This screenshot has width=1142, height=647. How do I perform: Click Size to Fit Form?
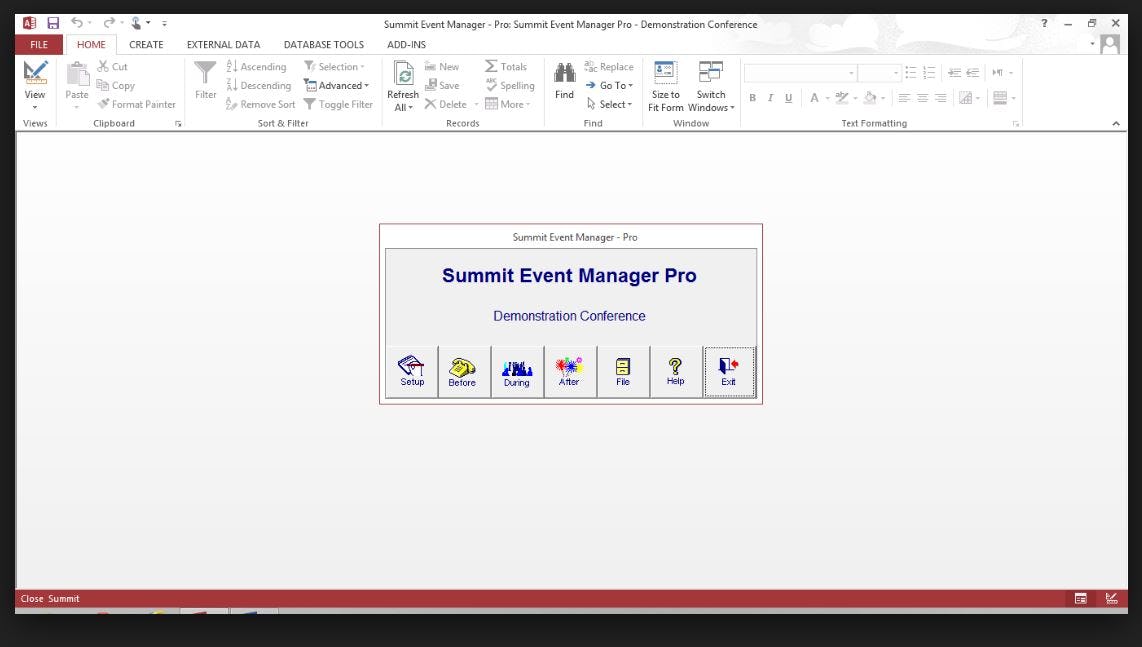pos(664,85)
